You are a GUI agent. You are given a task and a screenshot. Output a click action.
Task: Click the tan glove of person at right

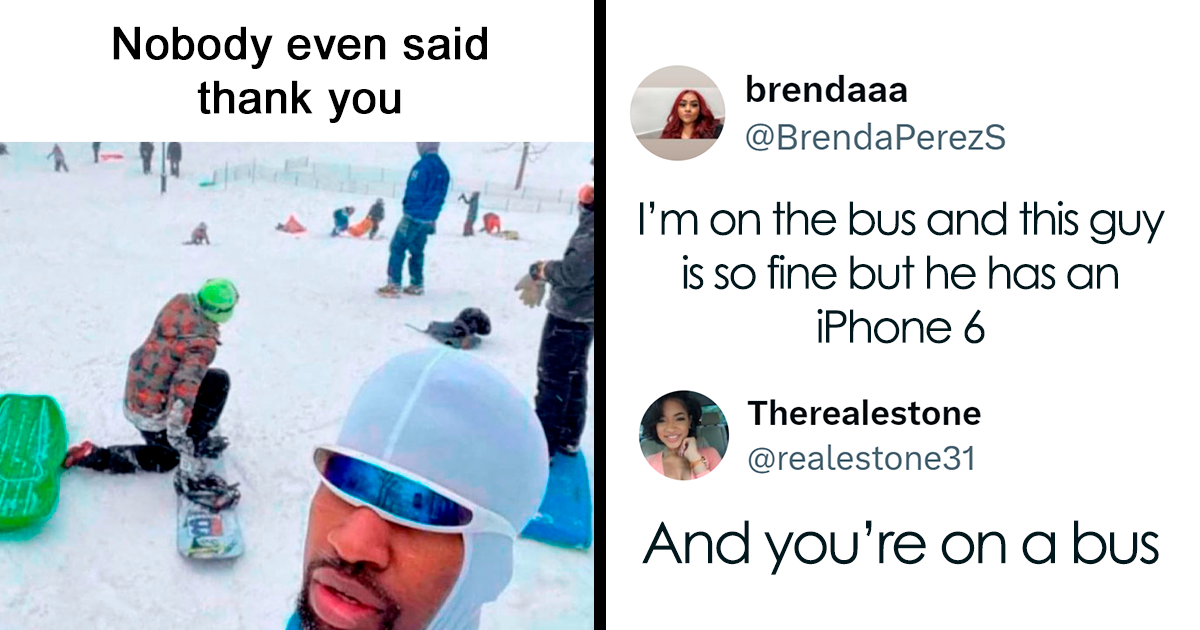tap(530, 289)
